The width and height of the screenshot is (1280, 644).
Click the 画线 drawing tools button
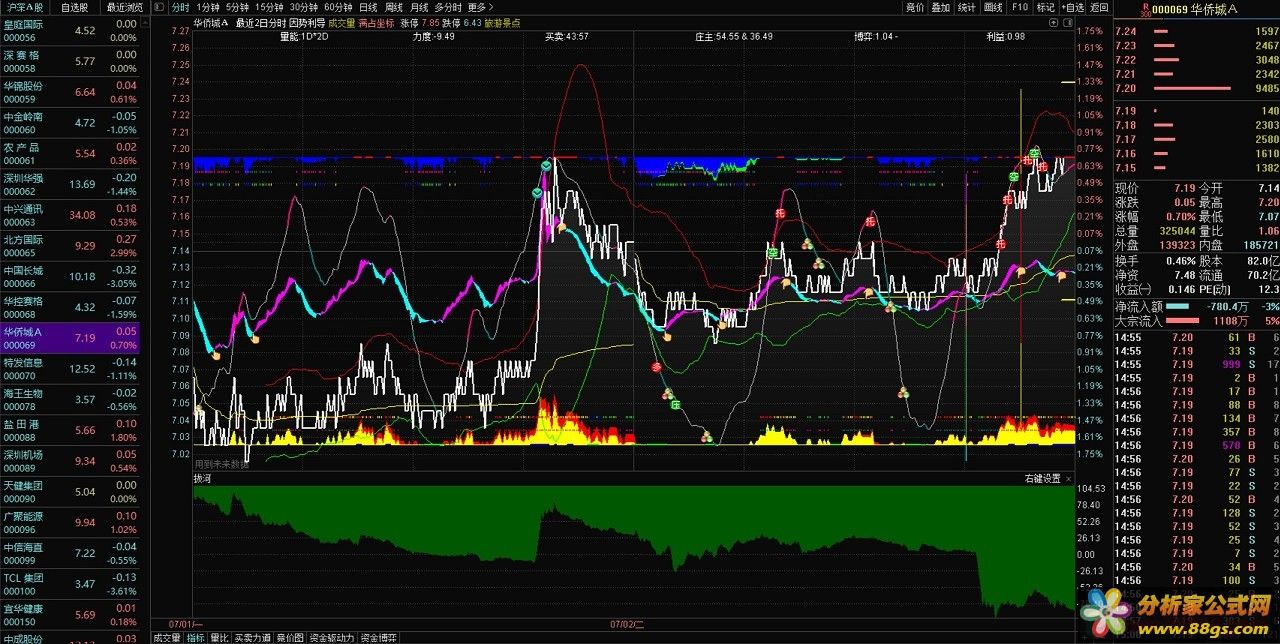[993, 7]
